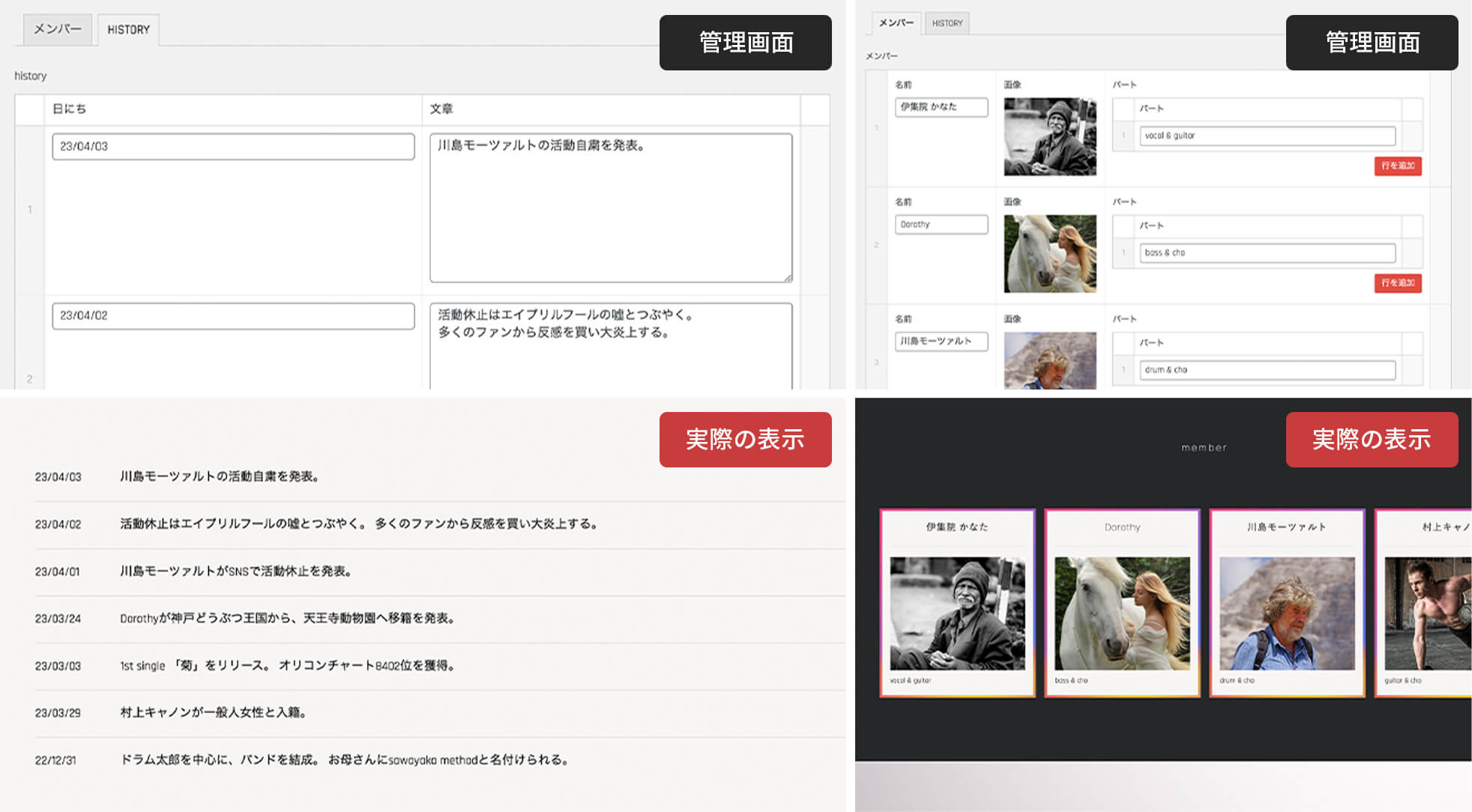Open the HISTORY tab in the right admin panel
1472x812 pixels.
(947, 22)
